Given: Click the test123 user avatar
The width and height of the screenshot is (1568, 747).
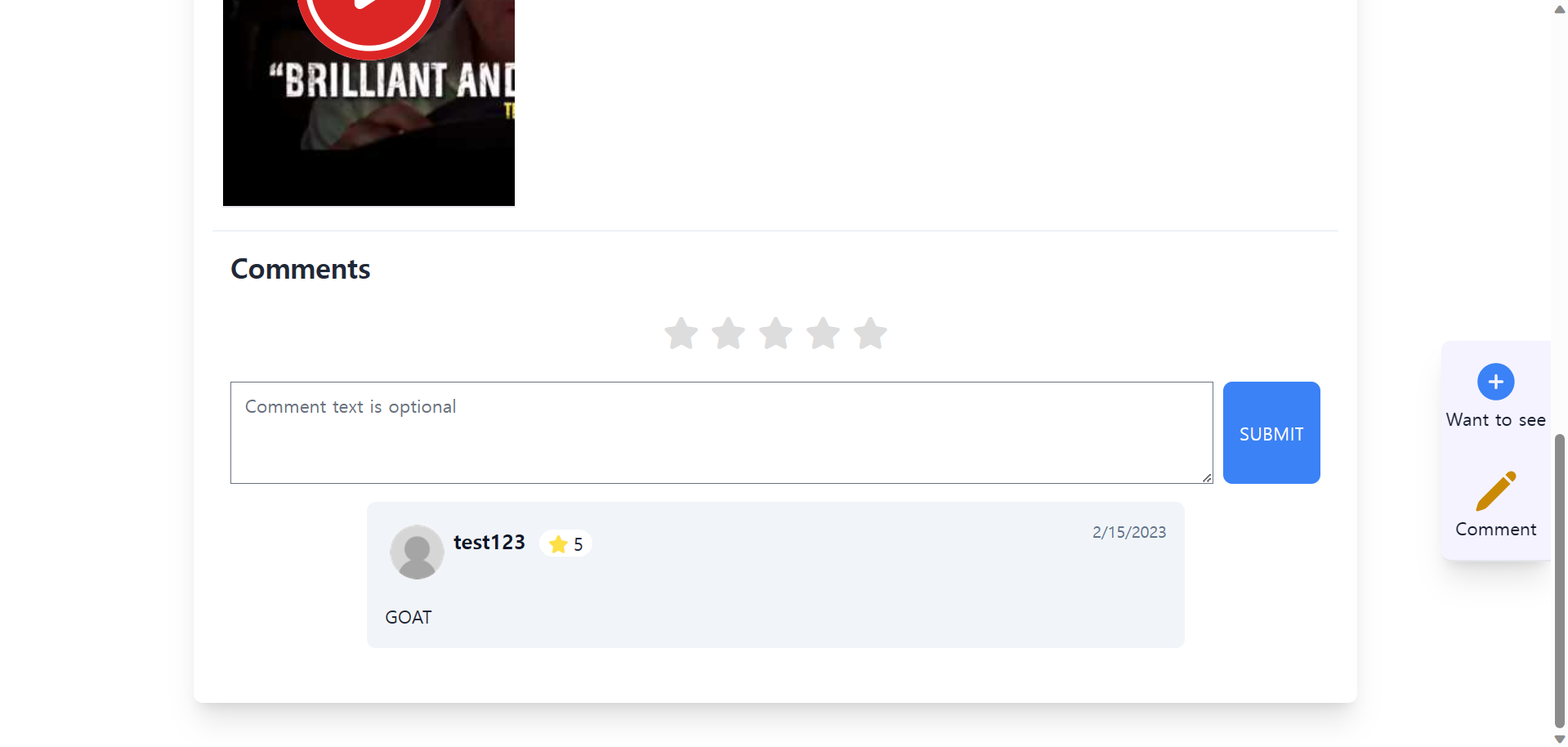Looking at the screenshot, I should point(417,552).
